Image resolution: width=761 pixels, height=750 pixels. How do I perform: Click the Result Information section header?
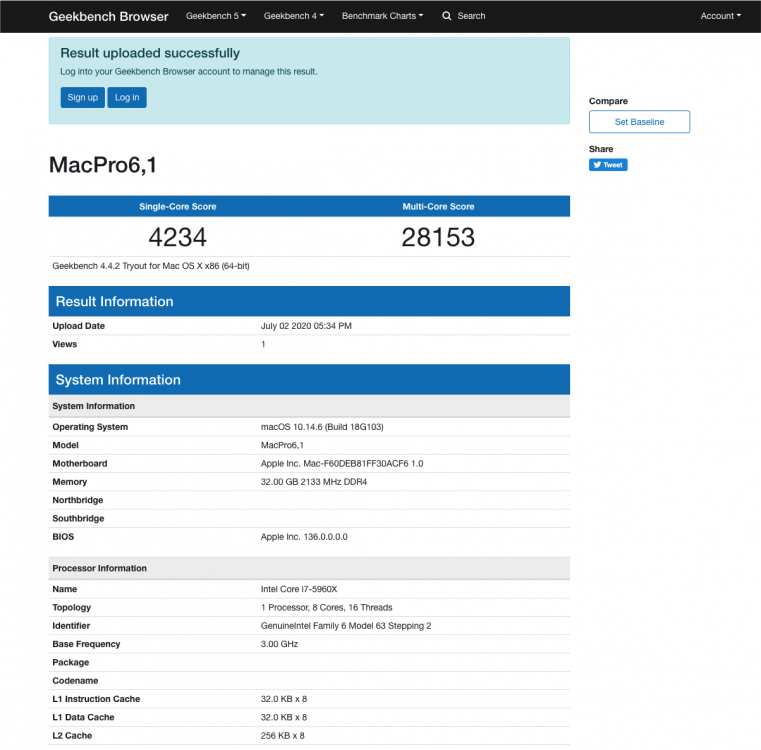coord(309,301)
